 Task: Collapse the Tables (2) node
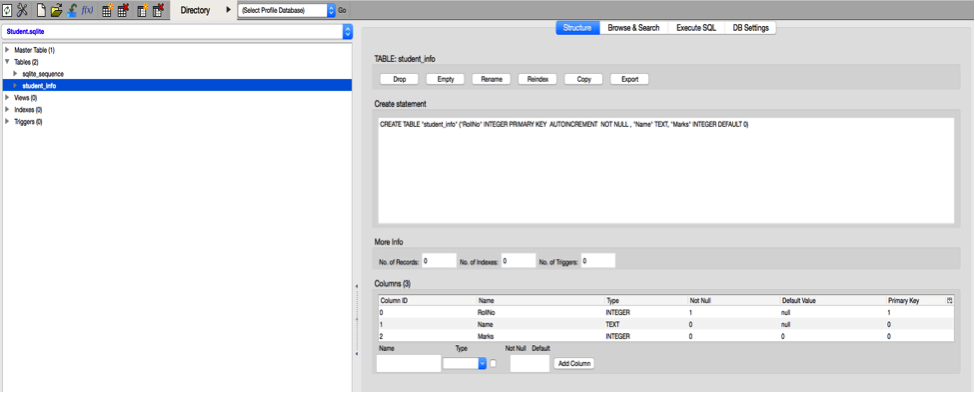(x=7, y=62)
